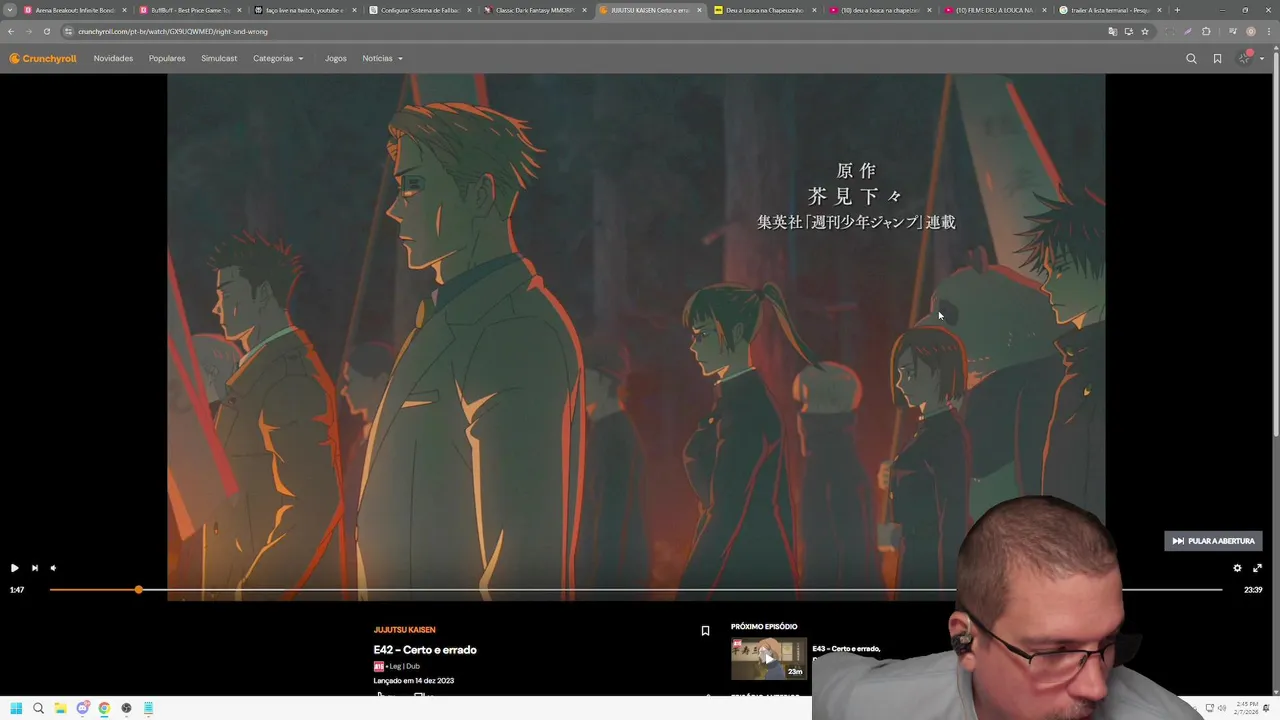1280x720 pixels.
Task: Open a new browser tab
Action: pyautogui.click(x=1177, y=10)
